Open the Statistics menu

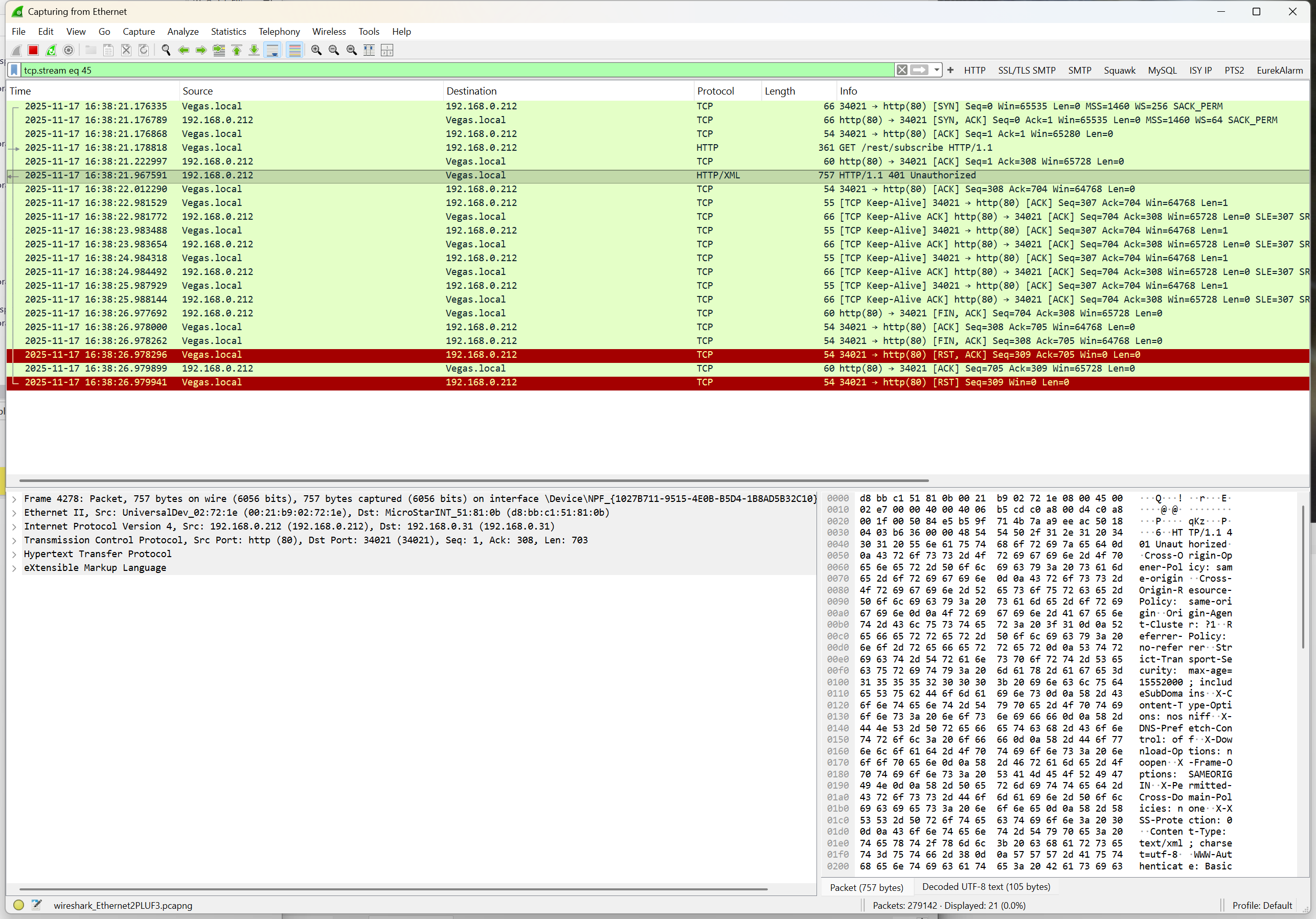[228, 32]
